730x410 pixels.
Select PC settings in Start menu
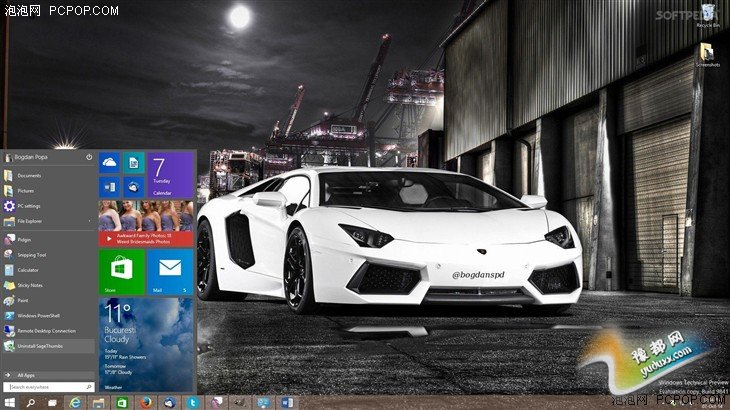(x=30, y=205)
